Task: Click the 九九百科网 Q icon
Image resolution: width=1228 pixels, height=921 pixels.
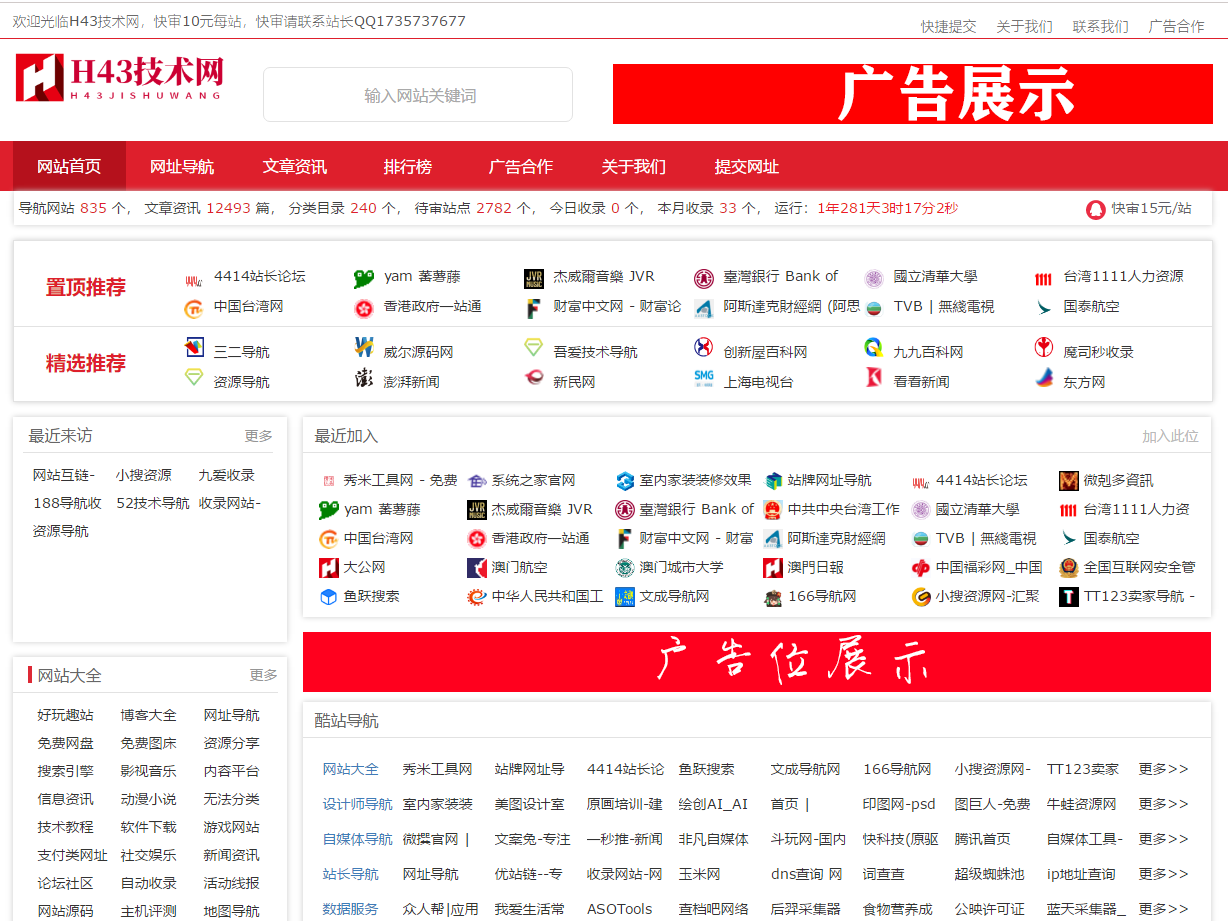Action: tap(874, 349)
